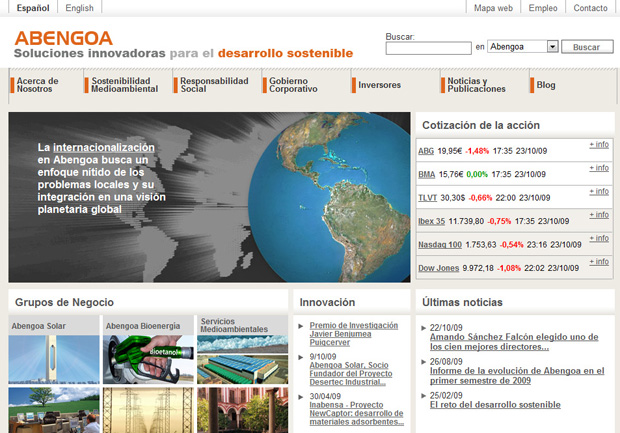The height and width of the screenshot is (433, 620).
Task: Click + info for Dow Jones
Action: (x=599, y=262)
